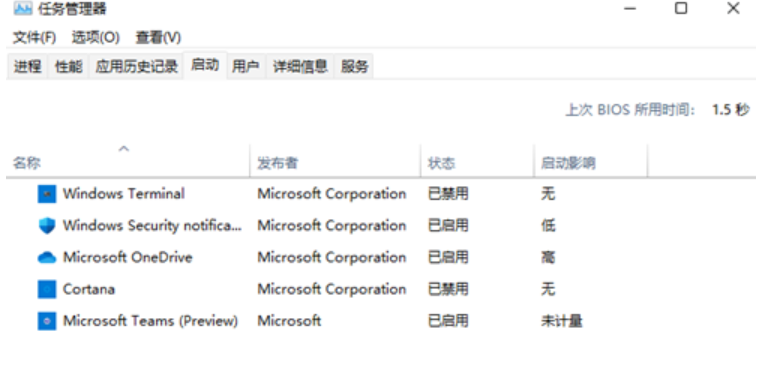Minimize the Task Manager window
The width and height of the screenshot is (779, 379).
click(x=630, y=8)
